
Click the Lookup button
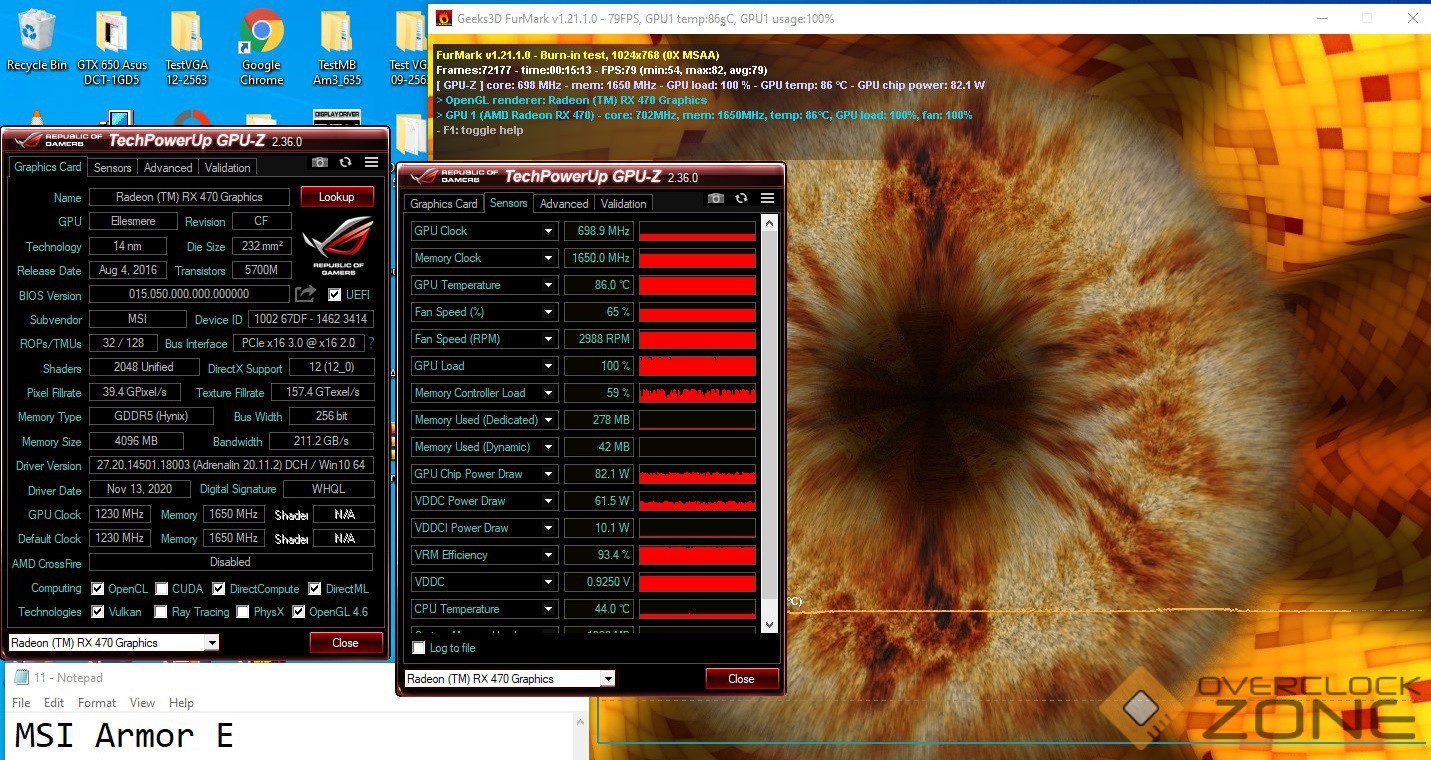(337, 197)
